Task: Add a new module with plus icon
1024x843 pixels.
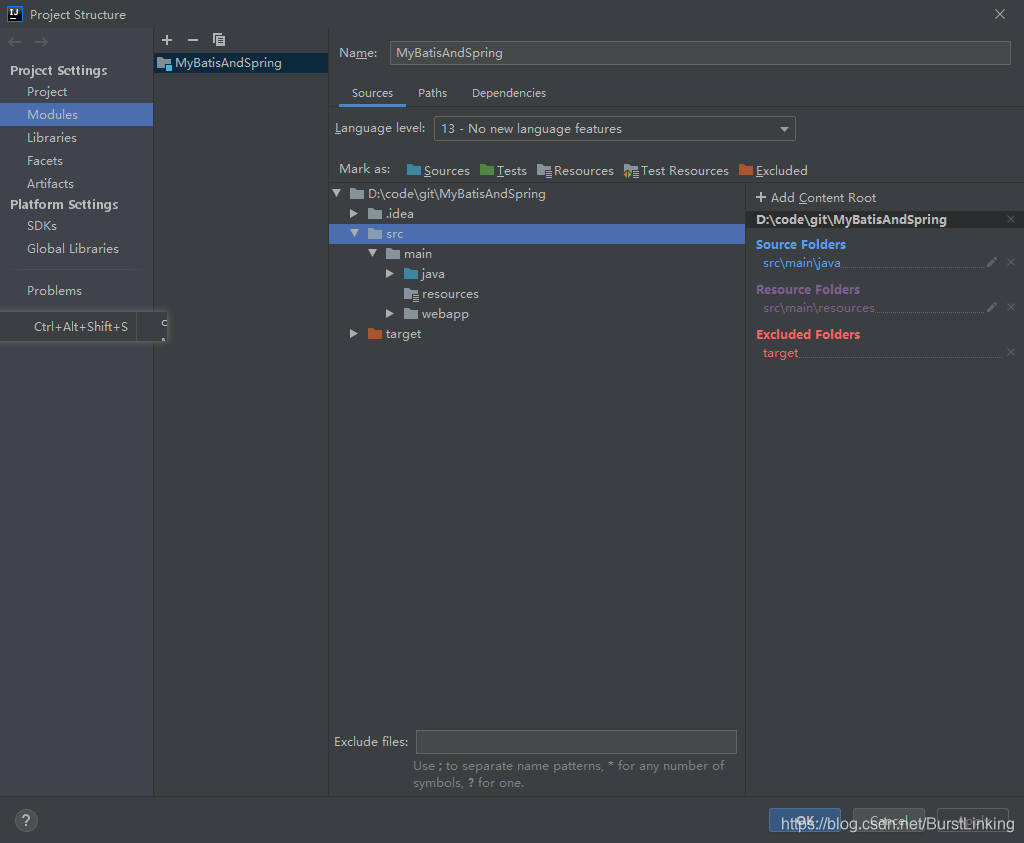Action: pyautogui.click(x=167, y=40)
